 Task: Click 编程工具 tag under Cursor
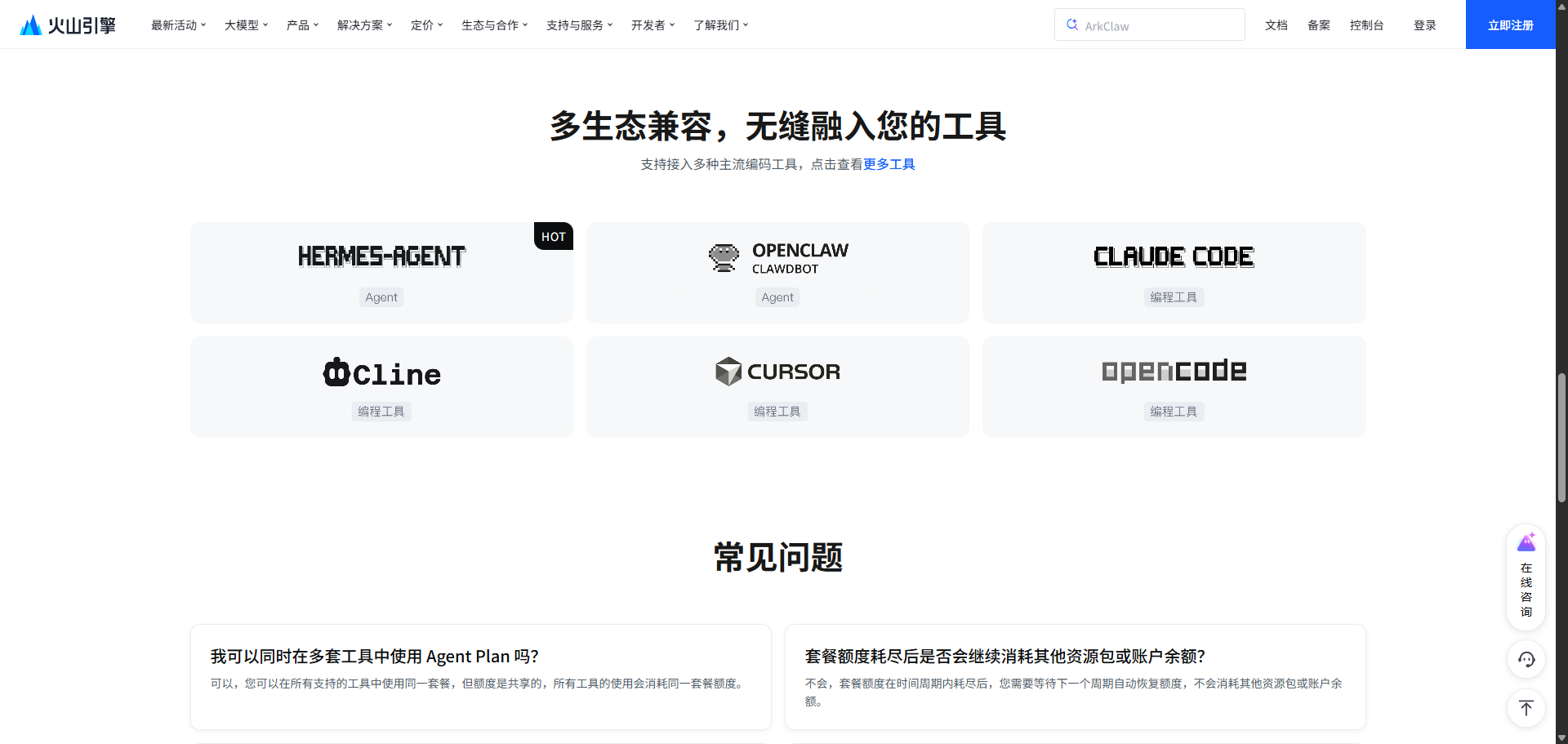coord(777,412)
